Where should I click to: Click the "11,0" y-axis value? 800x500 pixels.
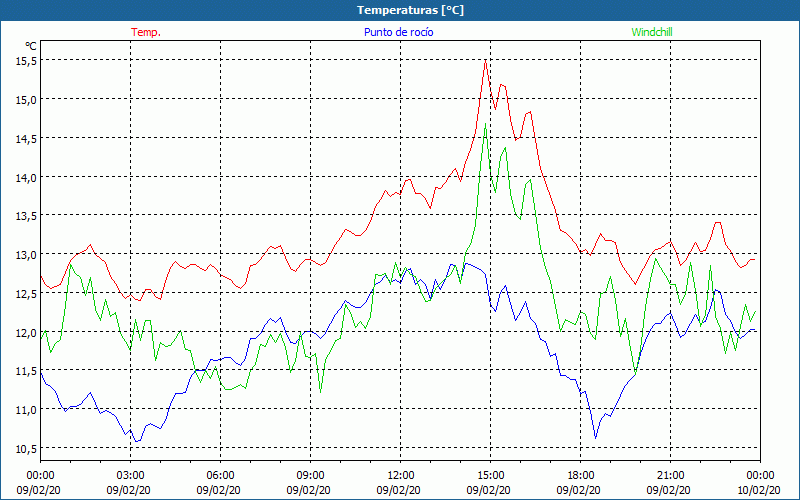(x=26, y=410)
